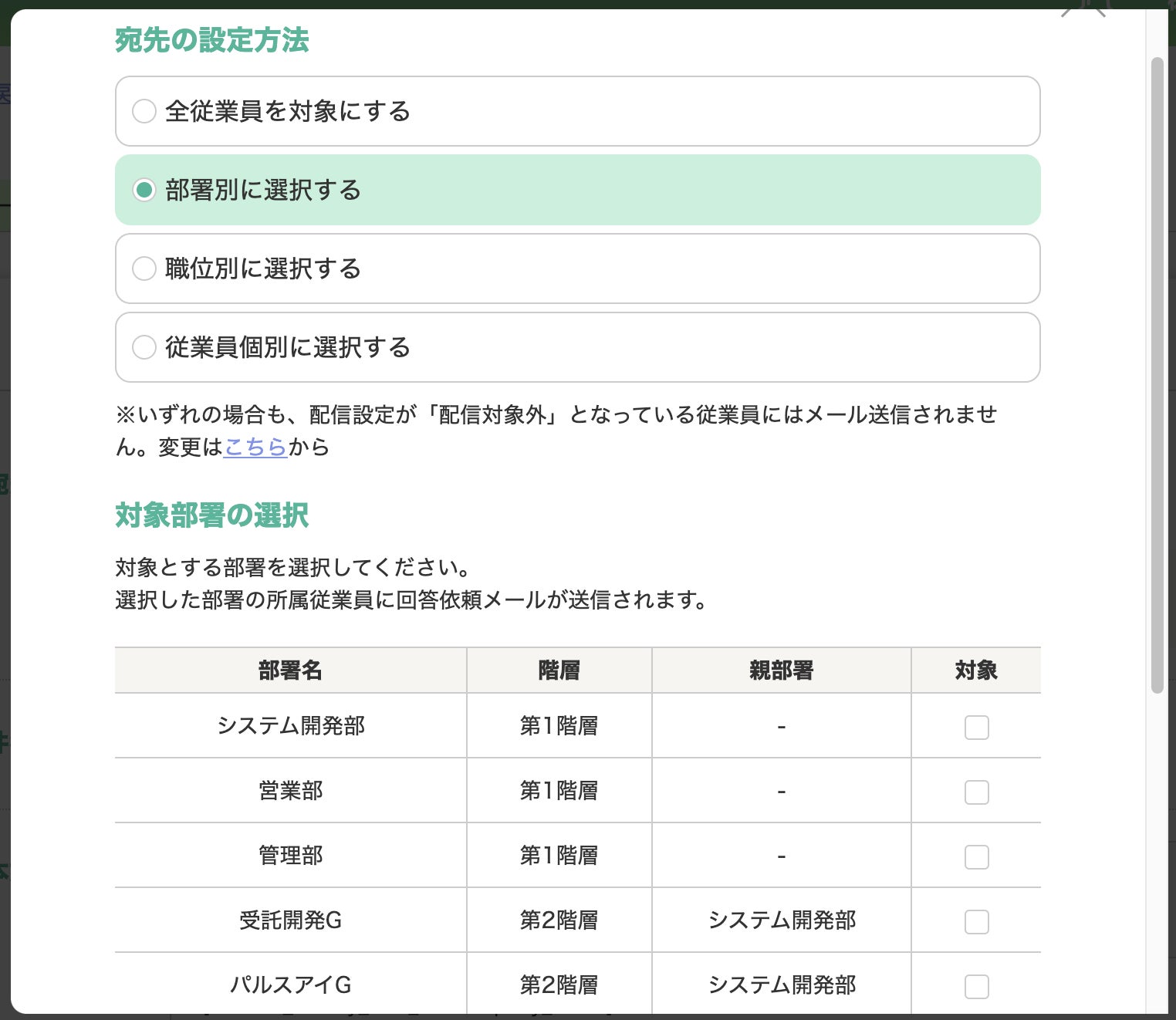This screenshot has width=1176, height=1020.
Task: Click the パルスアイG department name cell
Action: click(290, 985)
